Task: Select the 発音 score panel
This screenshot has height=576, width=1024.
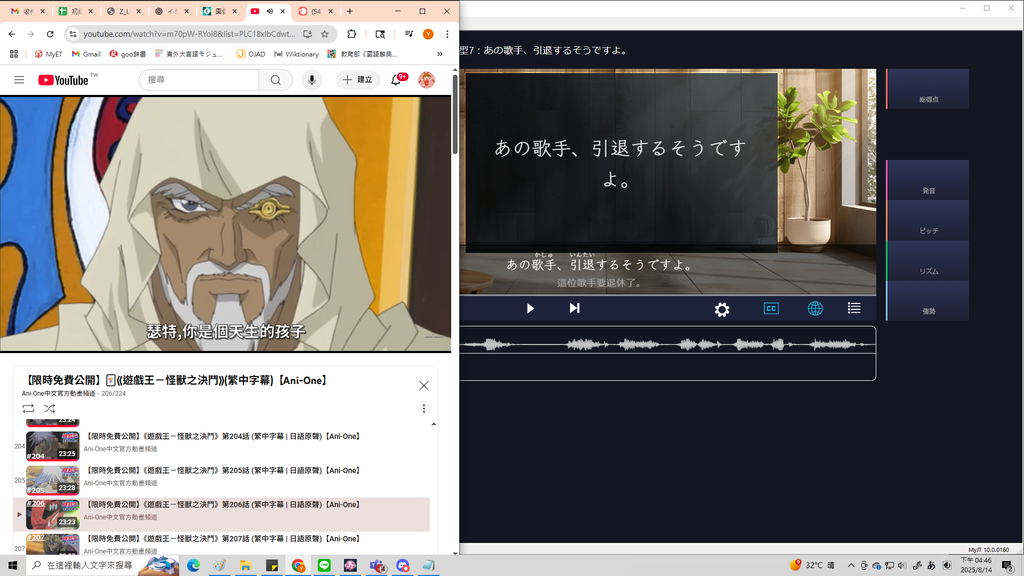Action: point(928,181)
